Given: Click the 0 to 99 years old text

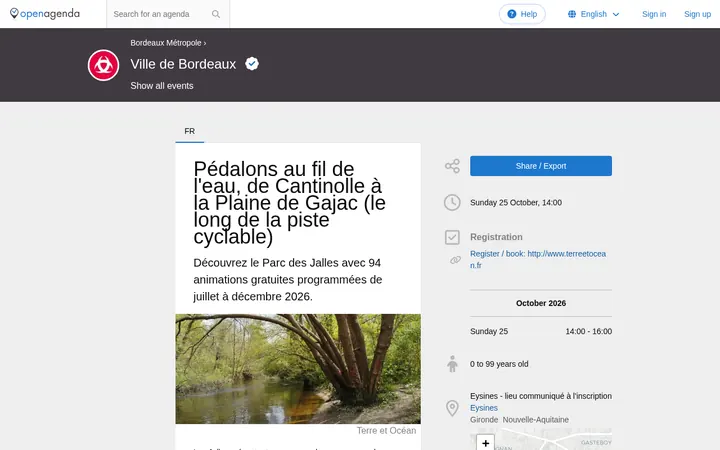Looking at the screenshot, I should [499, 364].
